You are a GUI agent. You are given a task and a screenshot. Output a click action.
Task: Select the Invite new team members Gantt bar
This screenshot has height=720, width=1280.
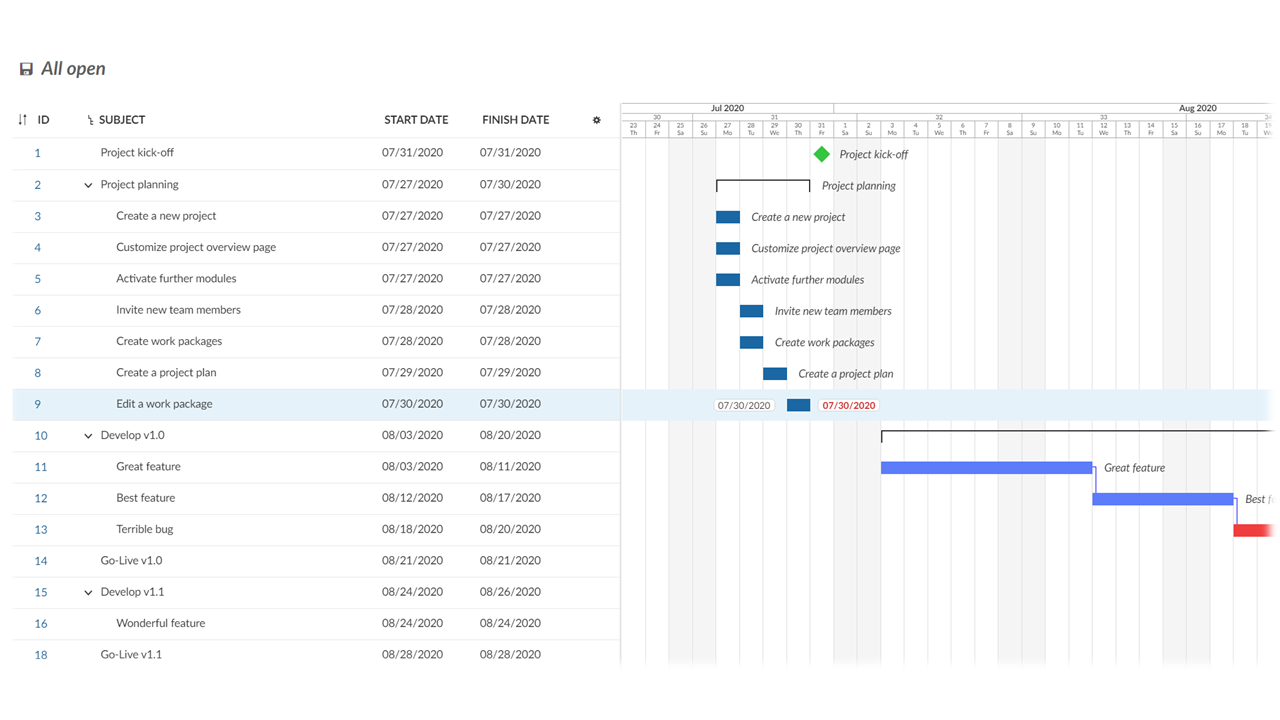click(751, 311)
